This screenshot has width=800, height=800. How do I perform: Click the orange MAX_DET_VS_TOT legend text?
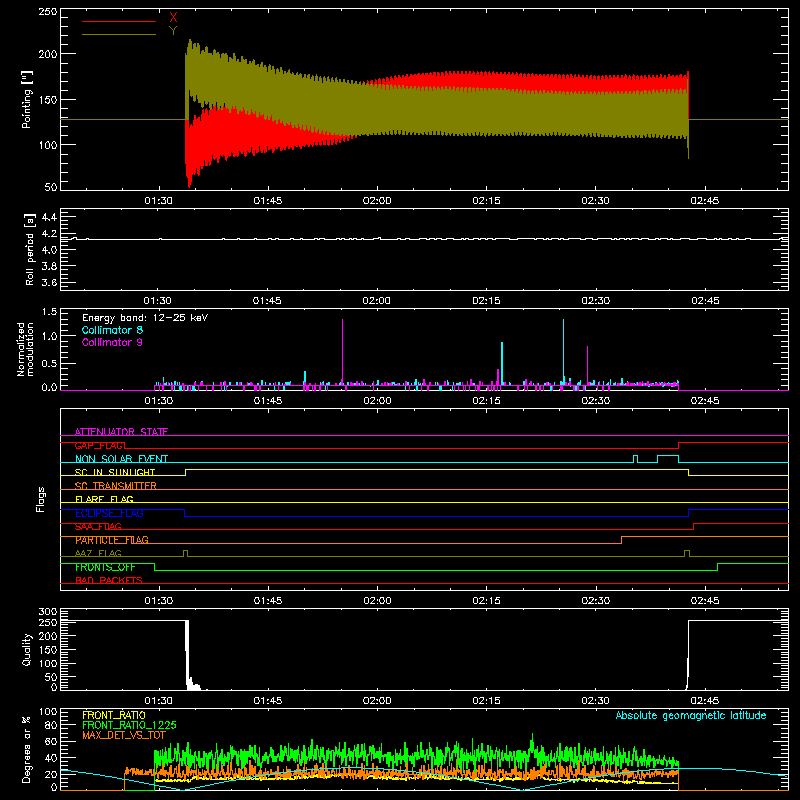click(x=124, y=735)
